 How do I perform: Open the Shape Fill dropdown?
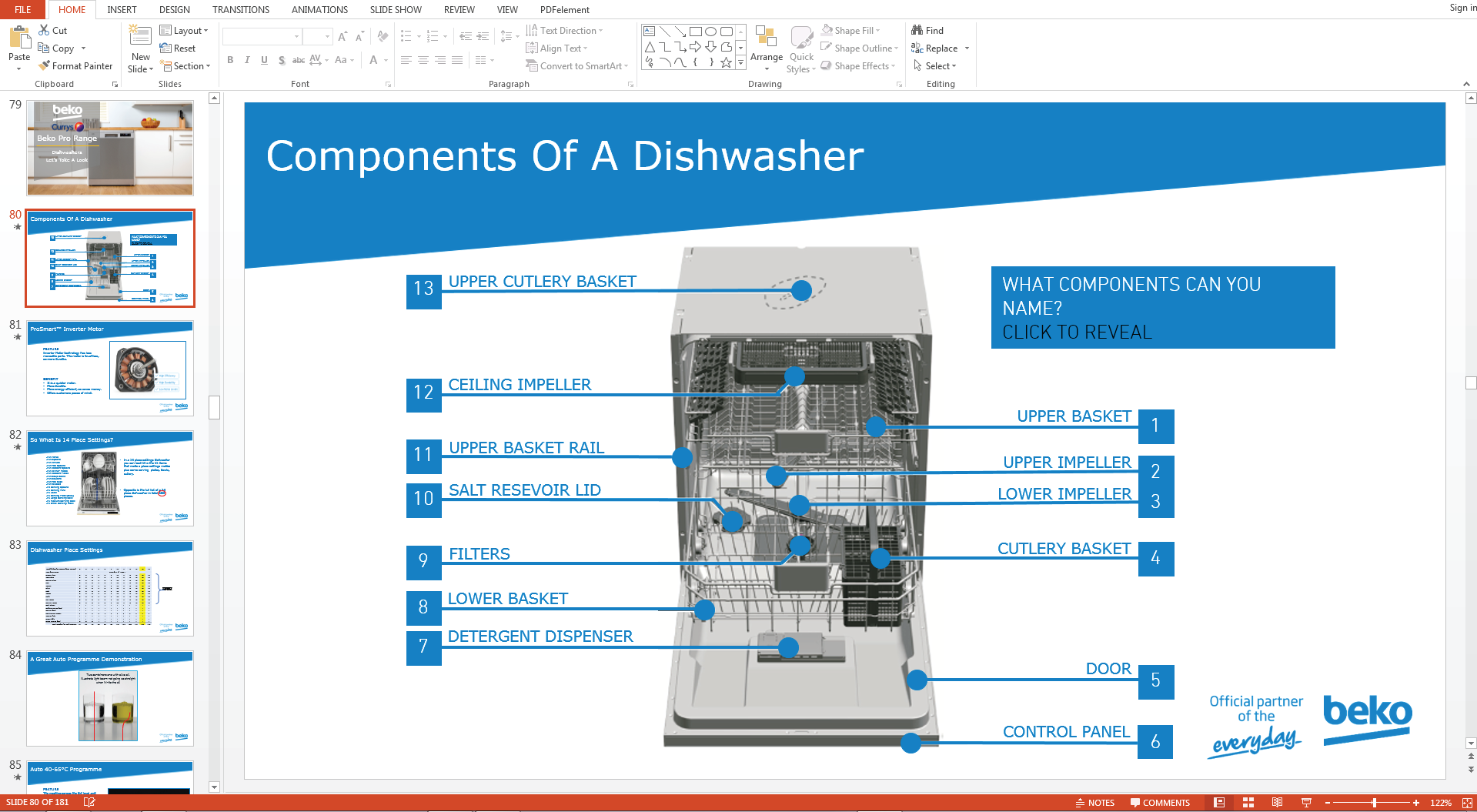point(851,31)
